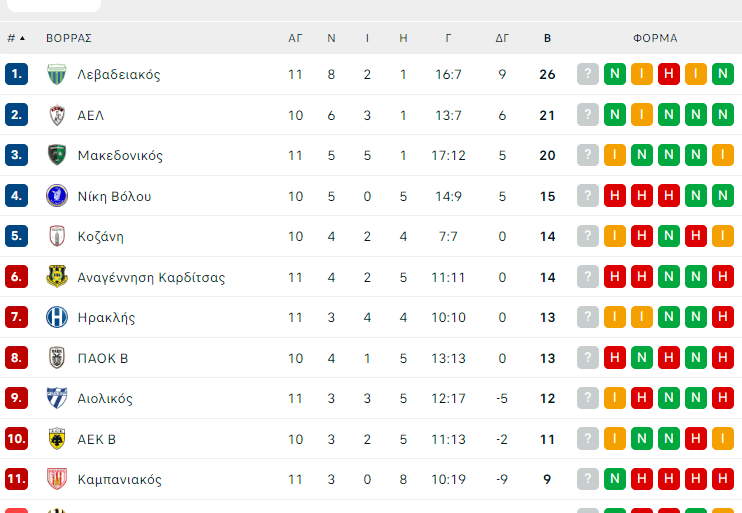The width and height of the screenshot is (742, 513).
Task: Click the Αιολικός team name
Action: tap(105, 399)
